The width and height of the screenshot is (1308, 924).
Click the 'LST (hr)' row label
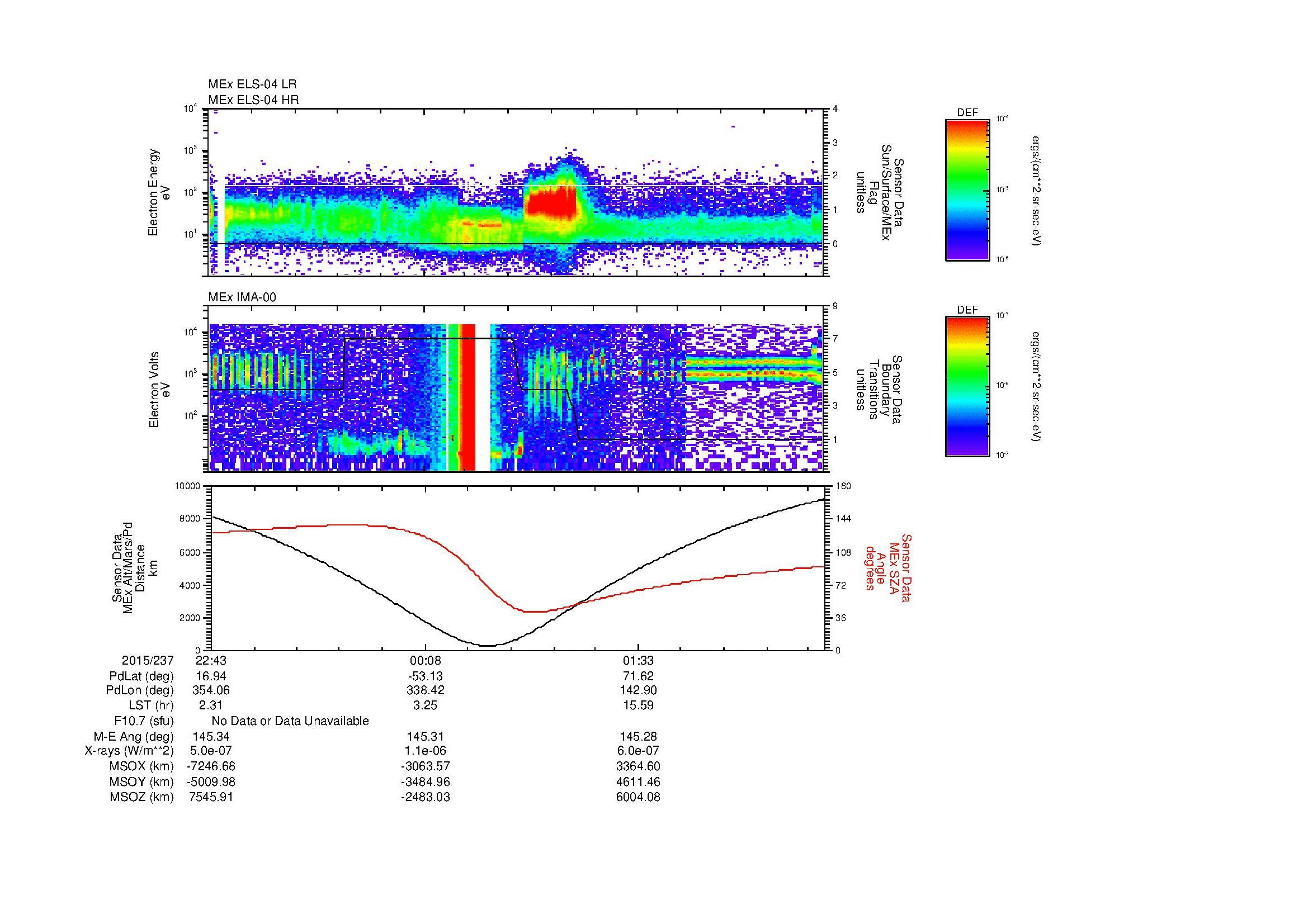coord(151,705)
